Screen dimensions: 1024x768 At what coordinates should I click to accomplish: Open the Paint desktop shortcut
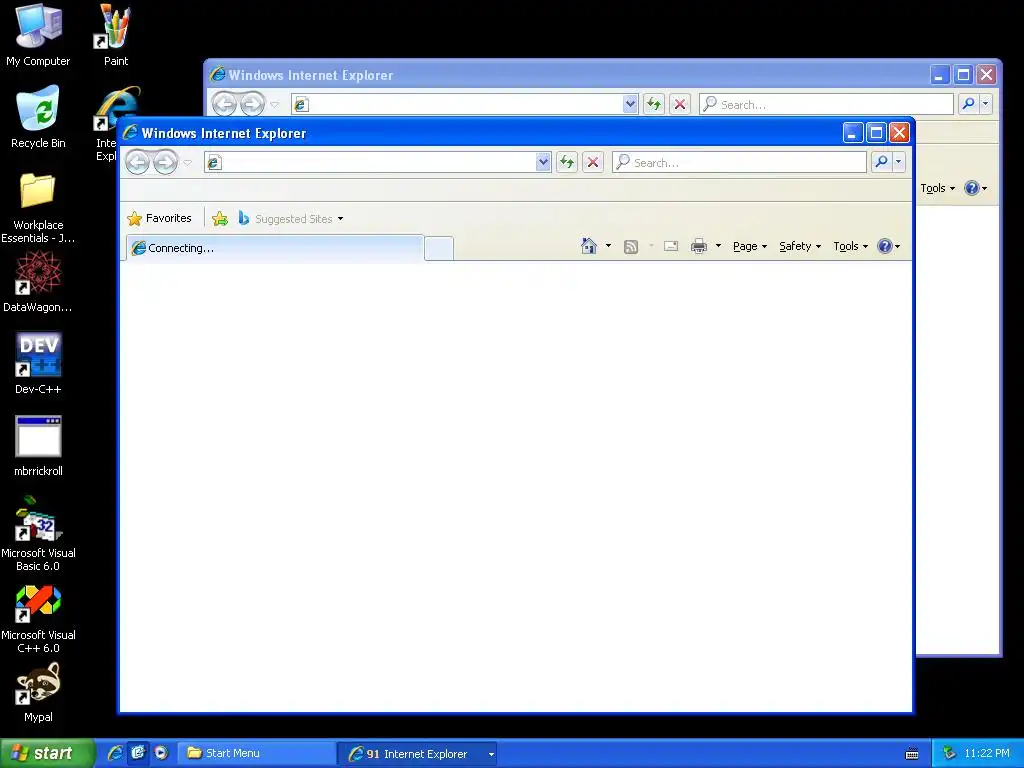tap(116, 35)
